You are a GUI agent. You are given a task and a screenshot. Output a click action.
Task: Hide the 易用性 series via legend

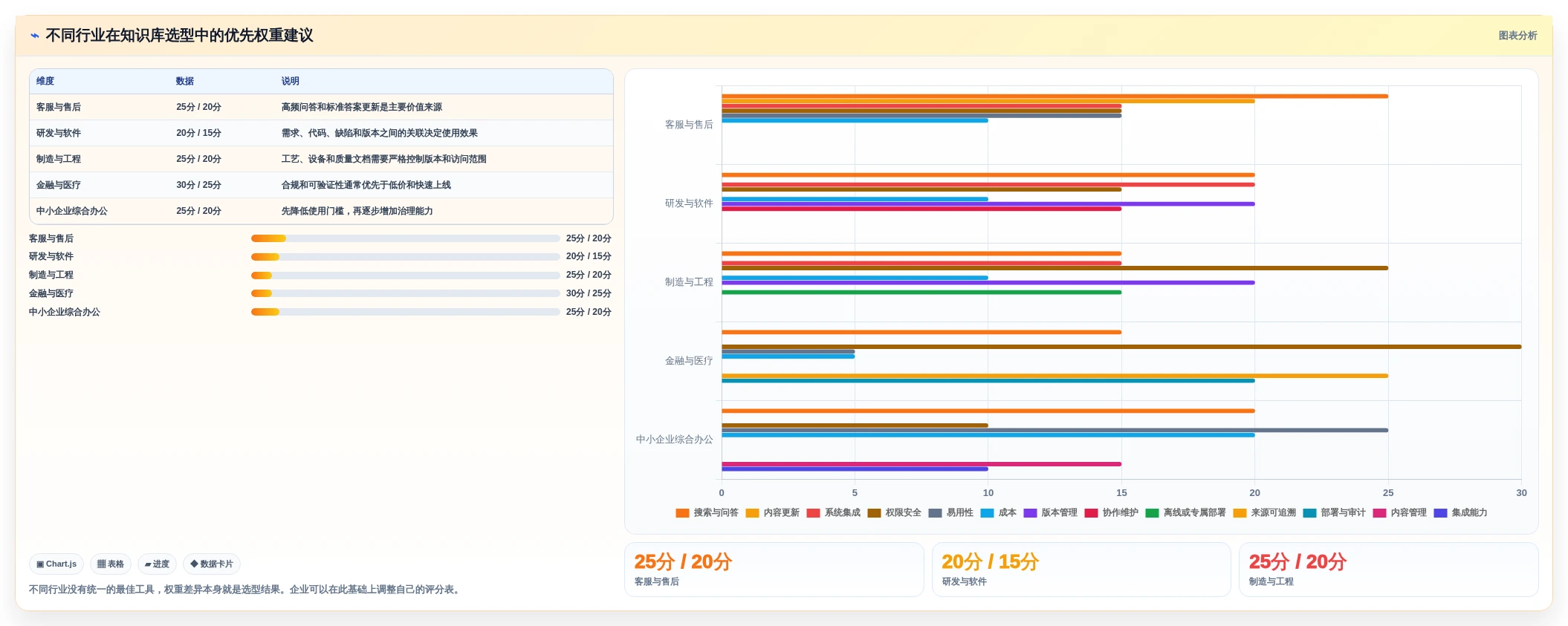951,513
